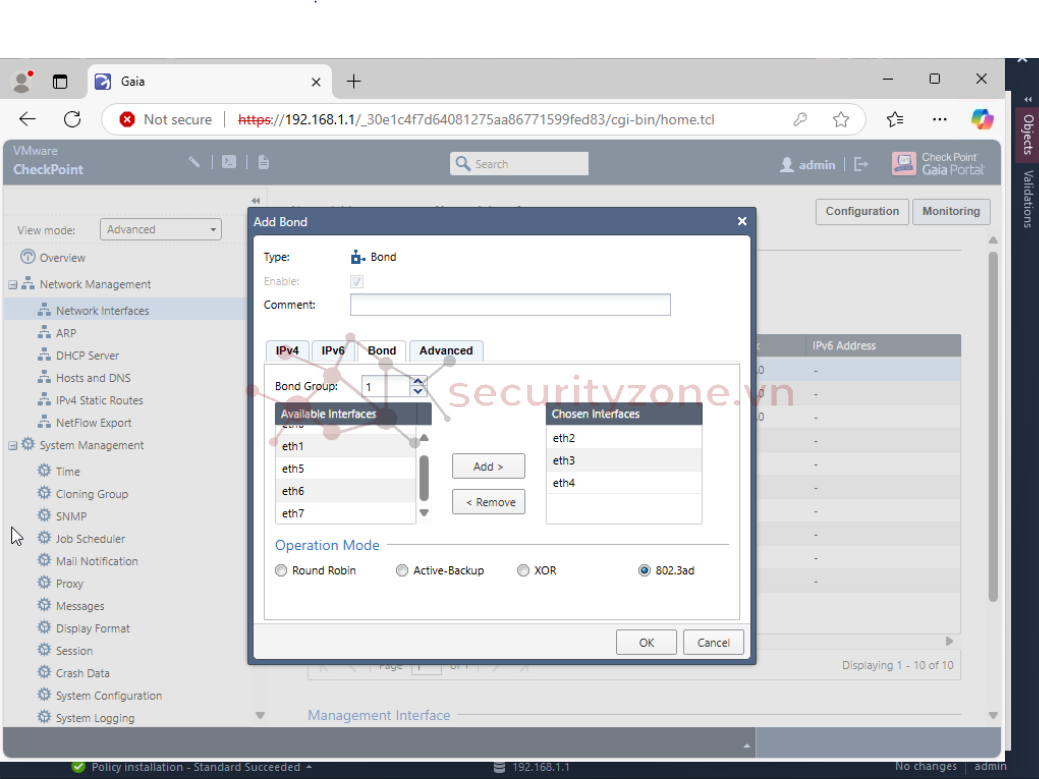Viewport: 1039px width, 779px height.
Task: Confirm the bond with OK
Action: click(646, 643)
